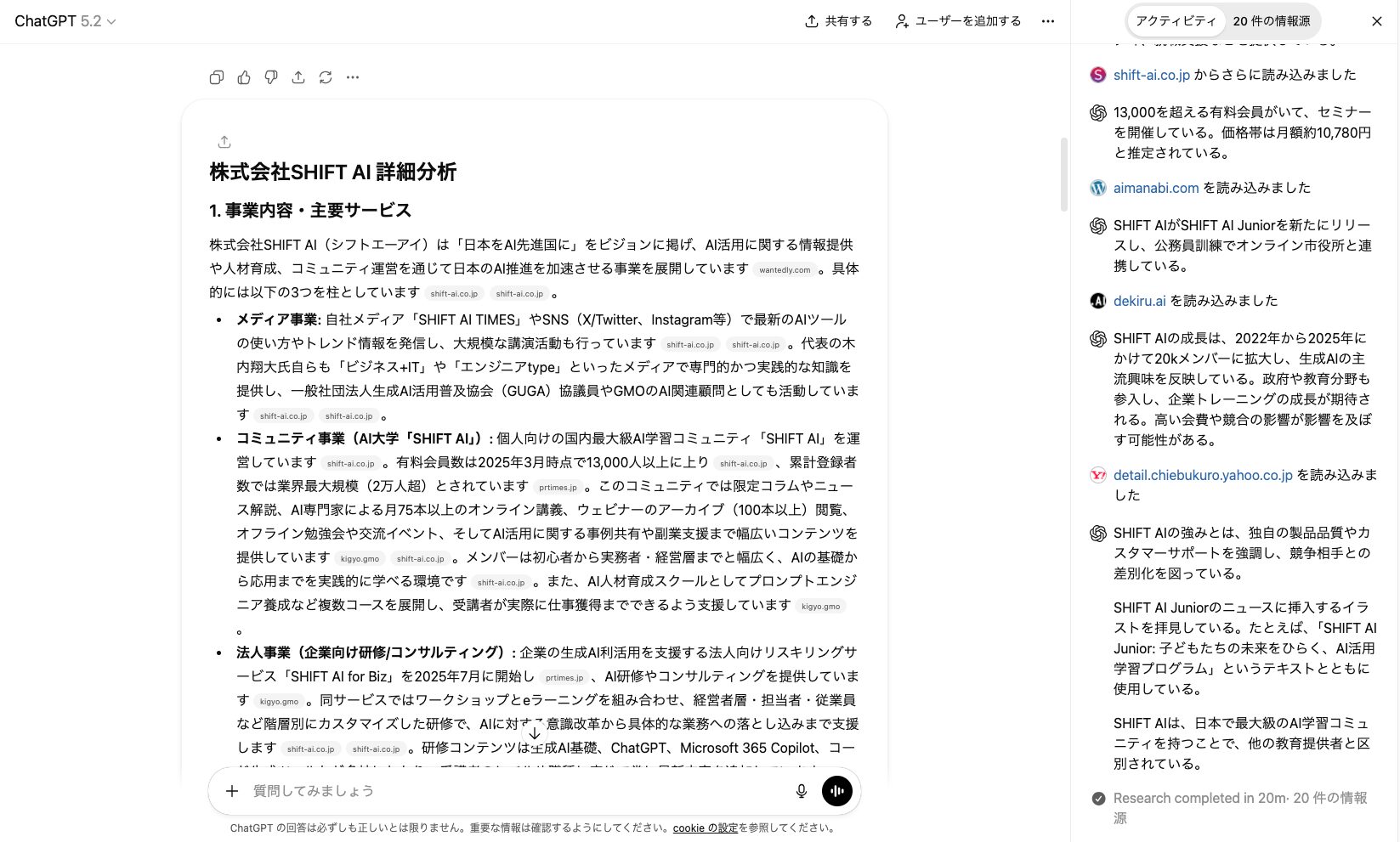Open the ChatGPT 5.2 model selector

[65, 21]
